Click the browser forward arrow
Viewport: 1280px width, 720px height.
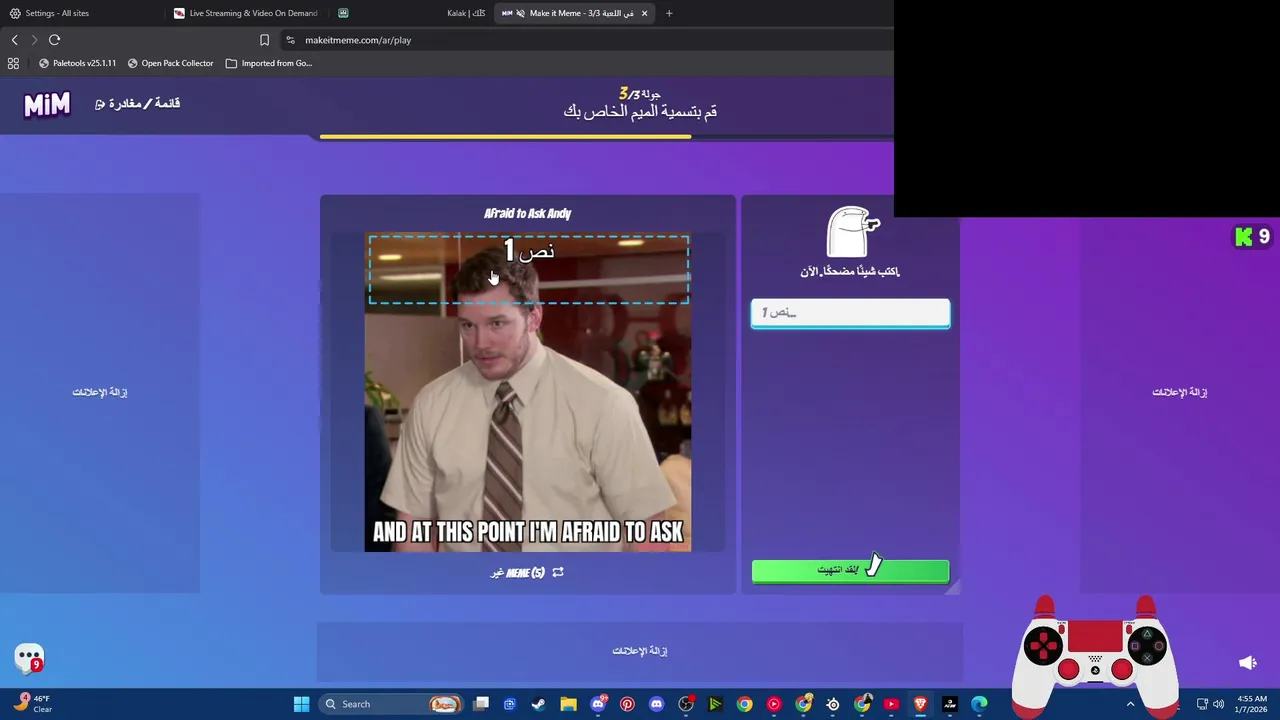(34, 40)
